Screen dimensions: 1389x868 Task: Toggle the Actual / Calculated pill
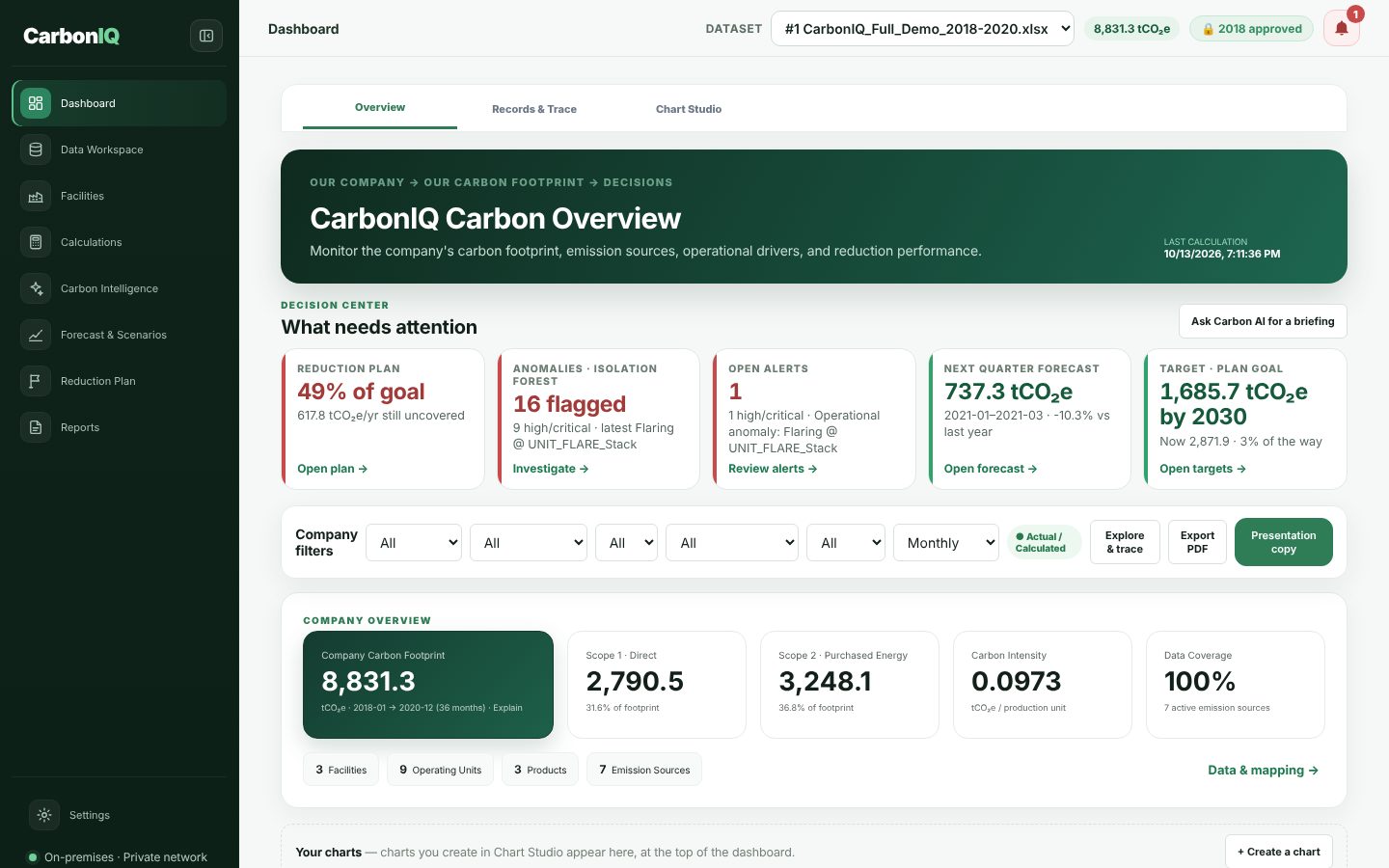[x=1044, y=542]
